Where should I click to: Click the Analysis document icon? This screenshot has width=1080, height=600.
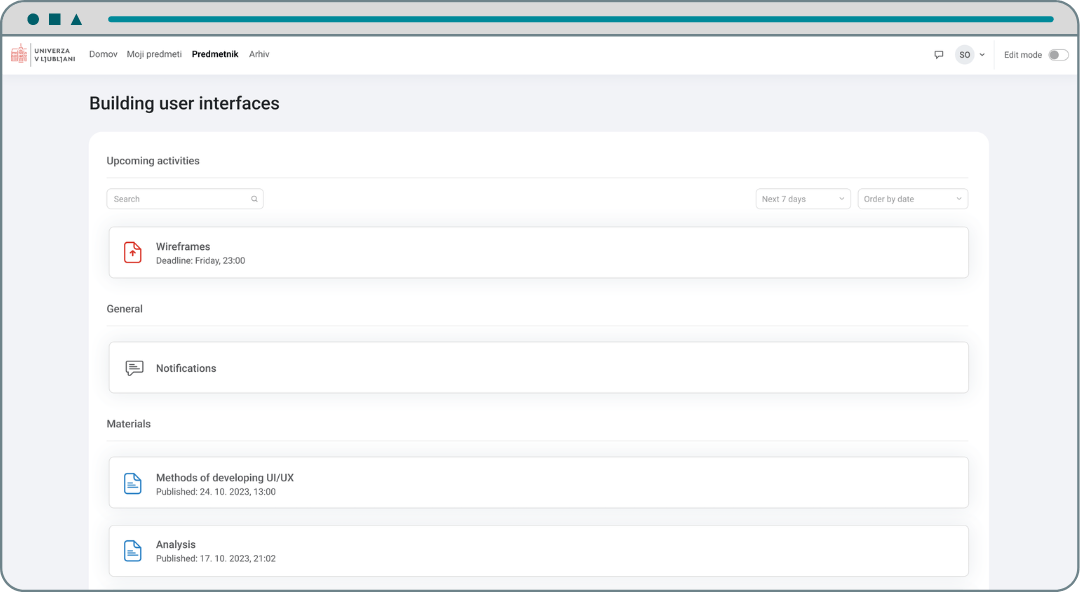coord(133,550)
